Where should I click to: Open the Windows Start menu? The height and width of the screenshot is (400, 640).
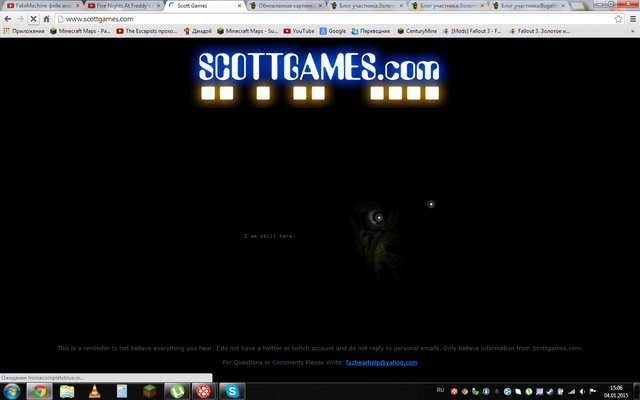point(11,391)
